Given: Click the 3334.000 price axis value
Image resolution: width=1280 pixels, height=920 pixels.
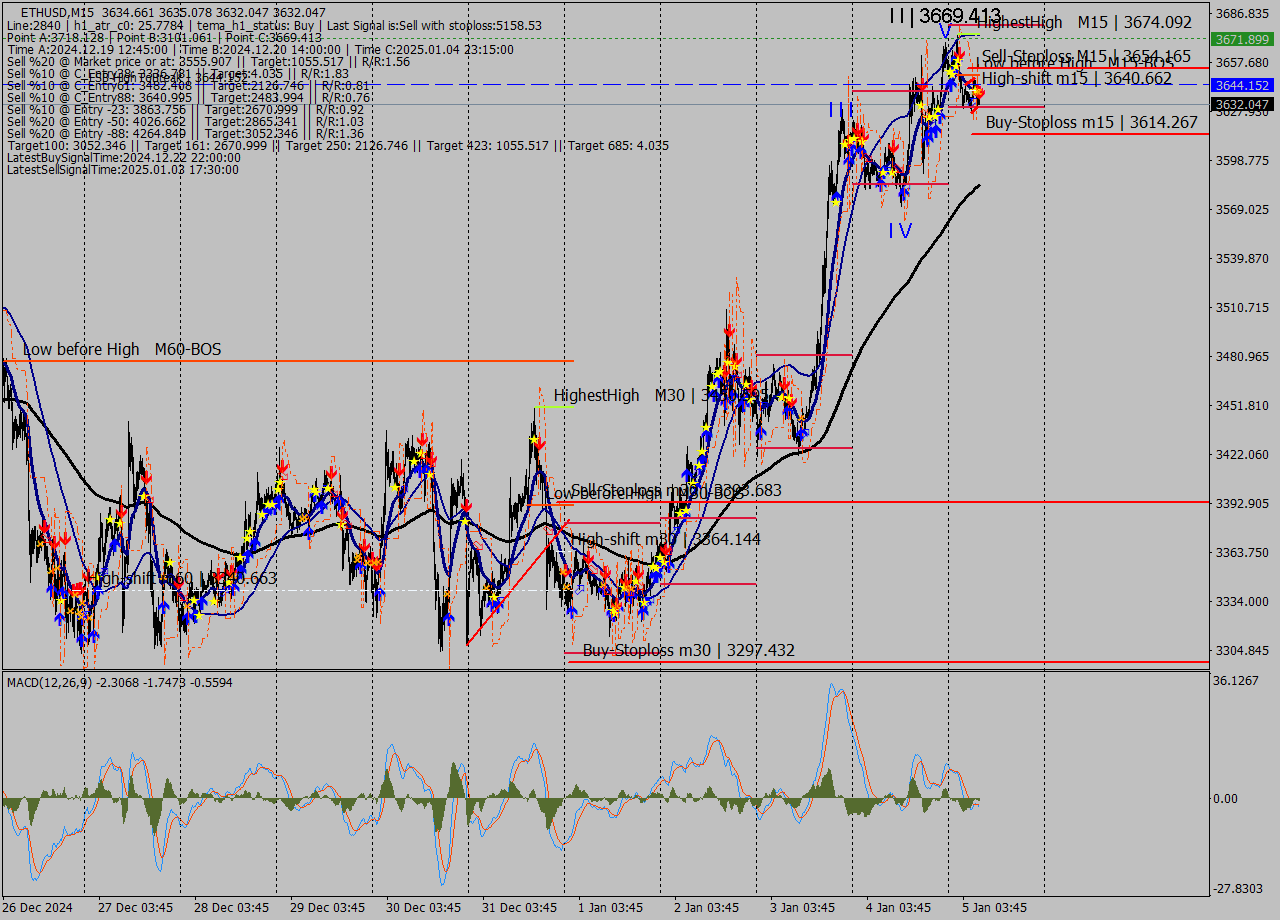Looking at the screenshot, I should click(x=1243, y=601).
